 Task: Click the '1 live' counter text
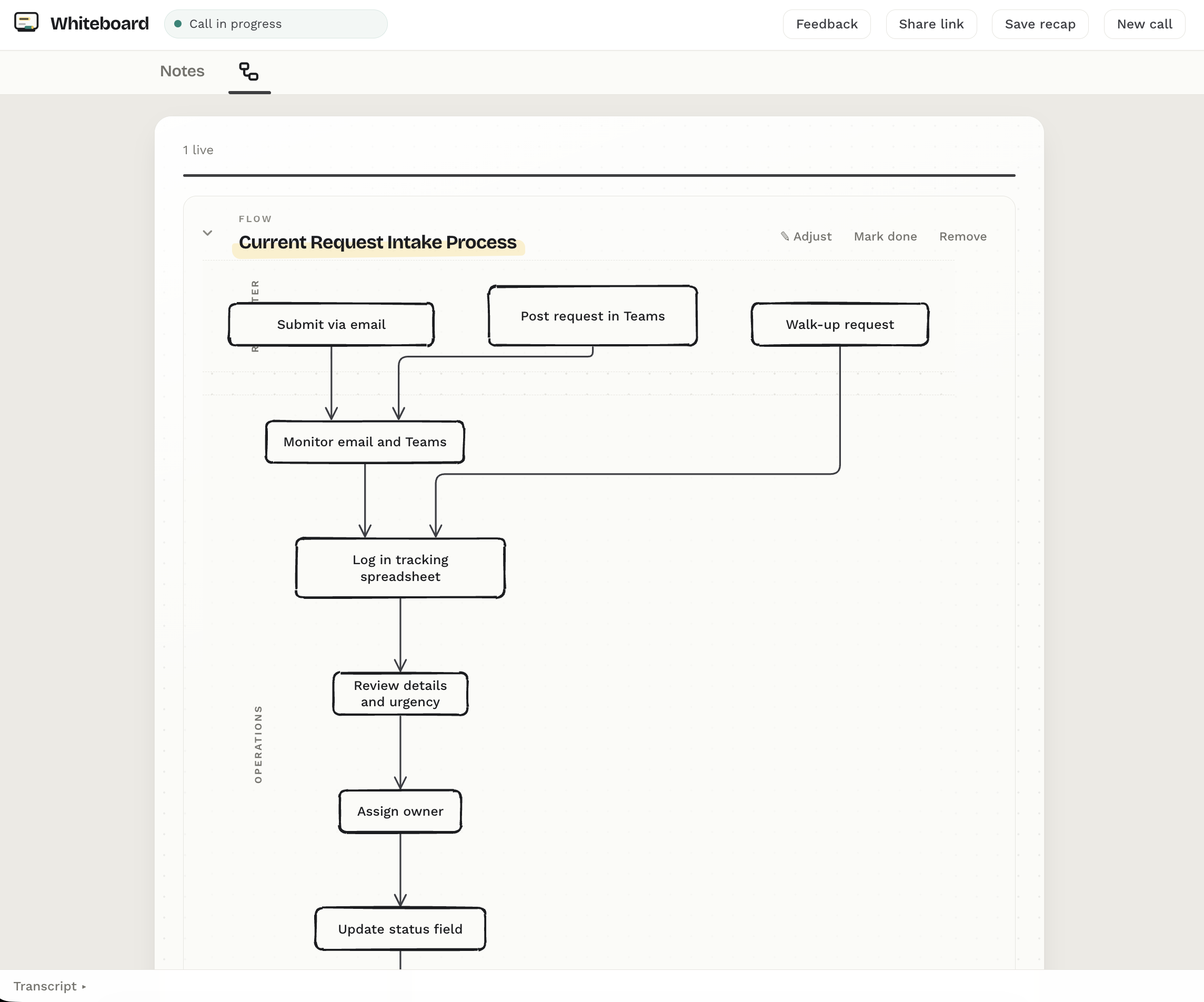[198, 150]
